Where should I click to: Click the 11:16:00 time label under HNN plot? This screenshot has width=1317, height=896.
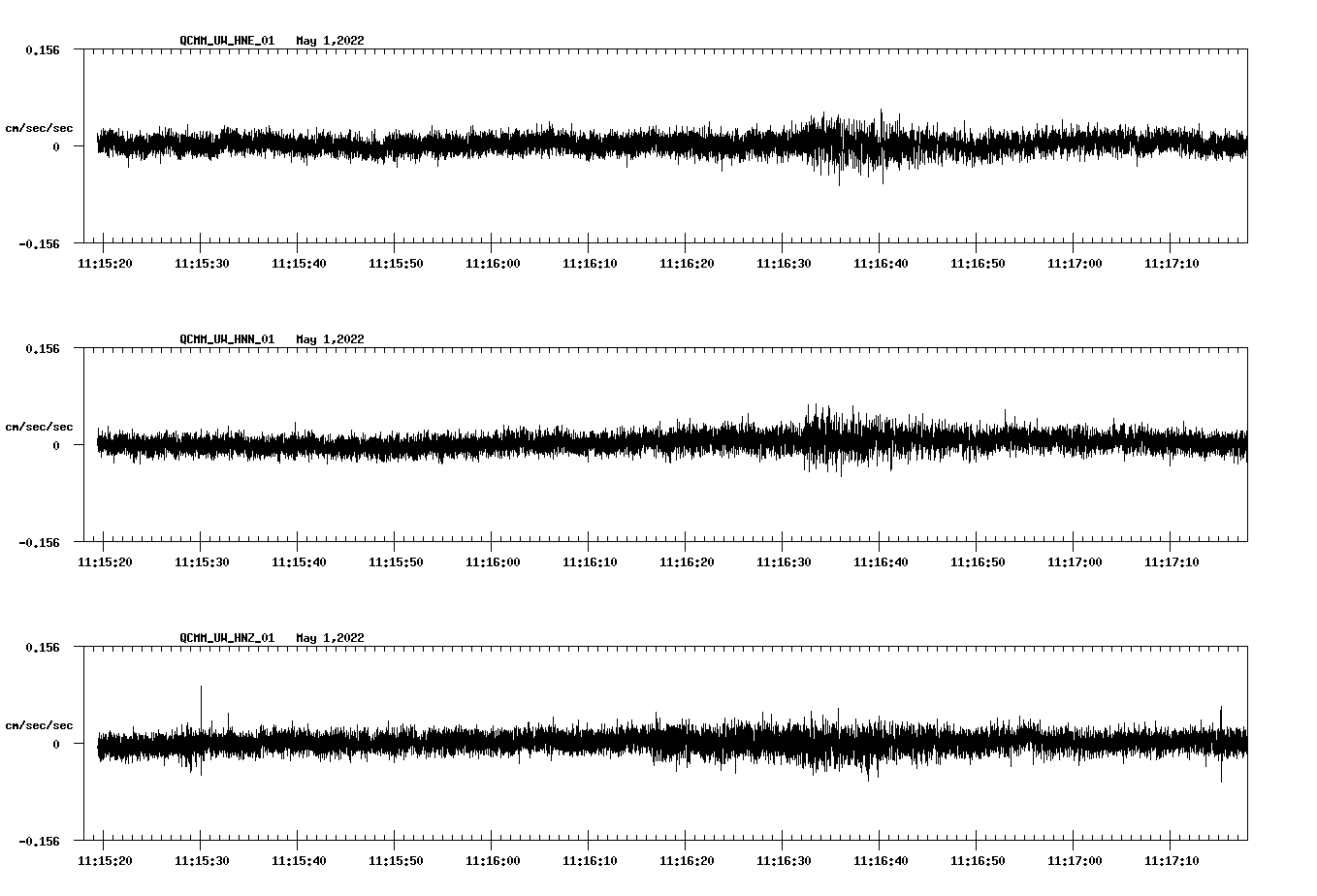pyautogui.click(x=493, y=562)
